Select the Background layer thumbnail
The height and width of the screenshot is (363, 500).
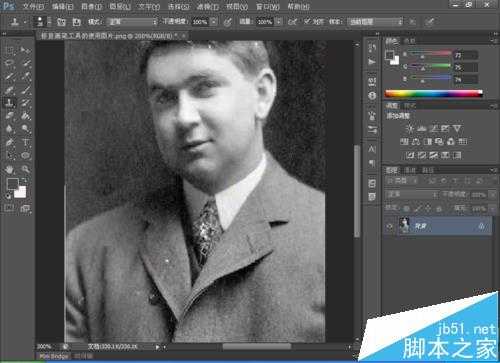404,226
